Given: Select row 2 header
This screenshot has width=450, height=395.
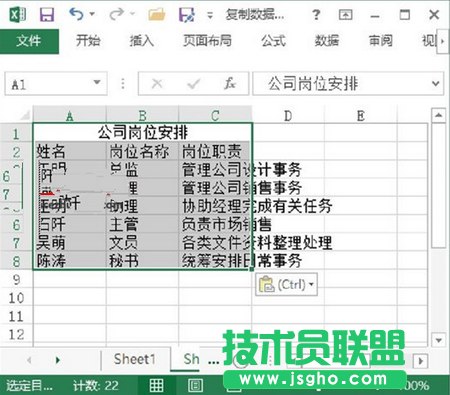Looking at the screenshot, I should point(16,152).
